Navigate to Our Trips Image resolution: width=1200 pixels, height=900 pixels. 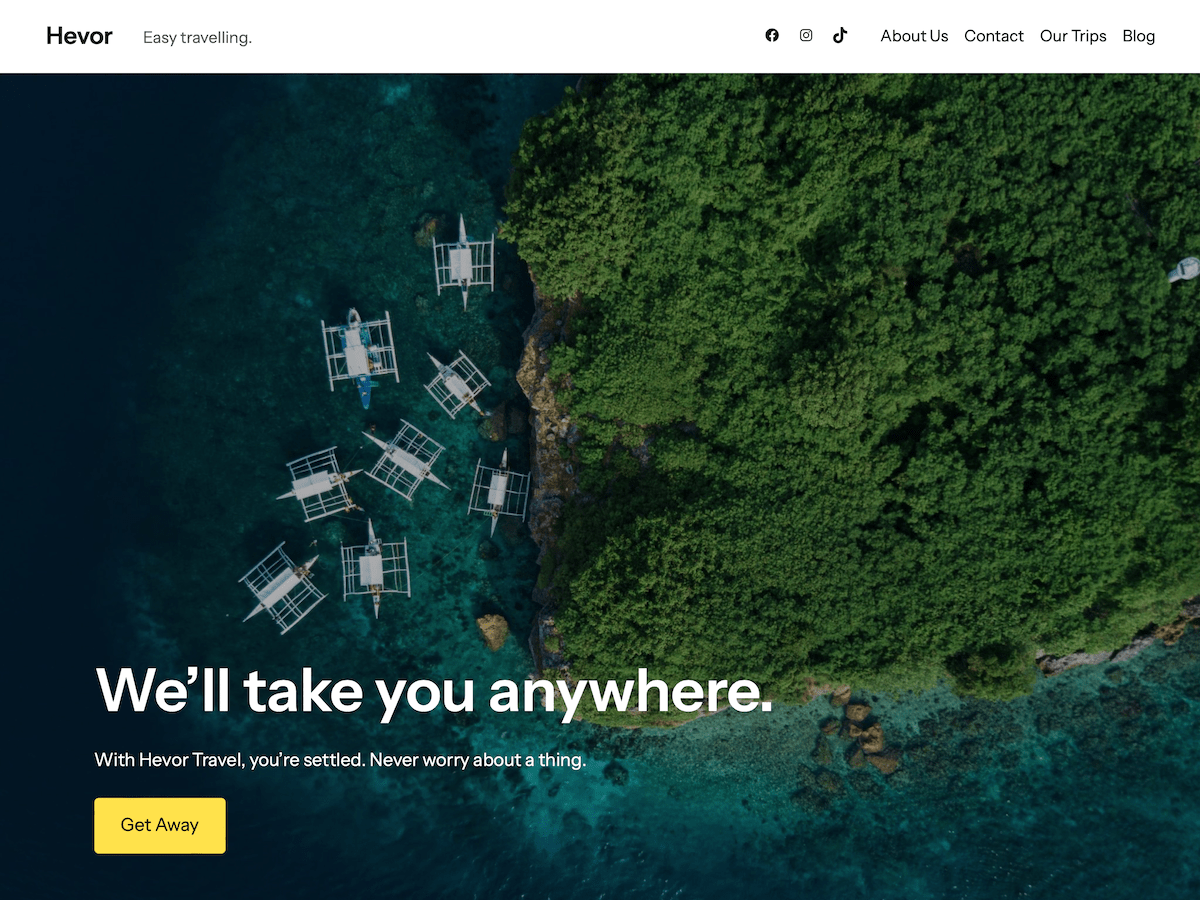(x=1073, y=36)
